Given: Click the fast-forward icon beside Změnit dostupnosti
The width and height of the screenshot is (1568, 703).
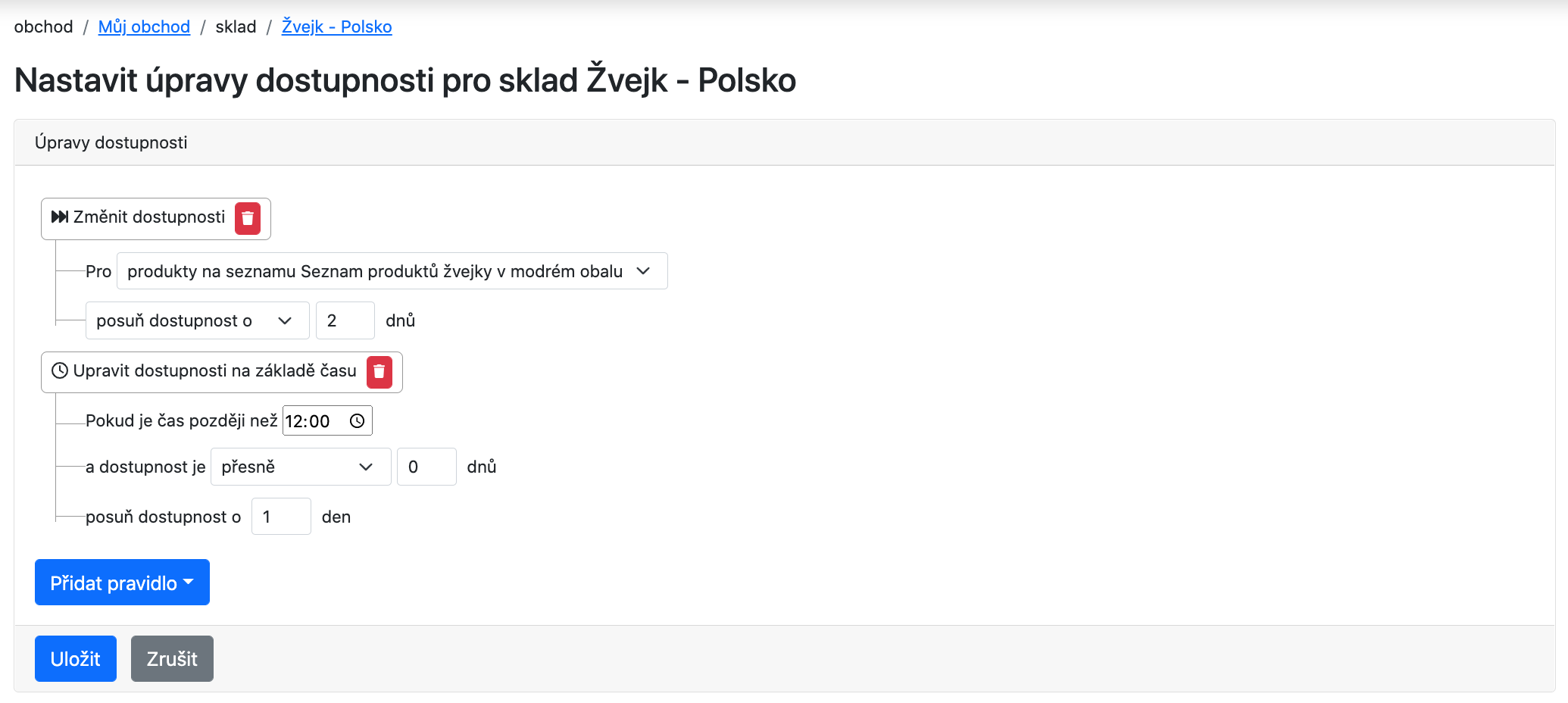Looking at the screenshot, I should click(x=60, y=217).
